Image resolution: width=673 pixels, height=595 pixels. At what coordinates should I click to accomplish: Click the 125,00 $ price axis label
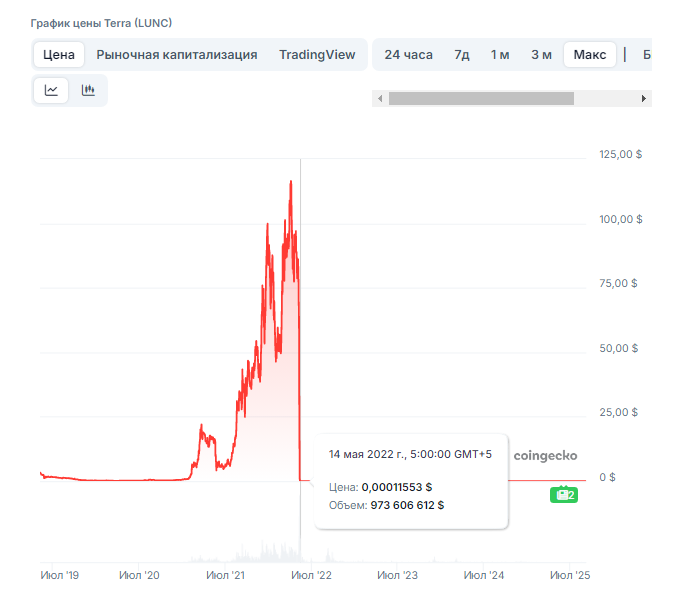click(621, 154)
